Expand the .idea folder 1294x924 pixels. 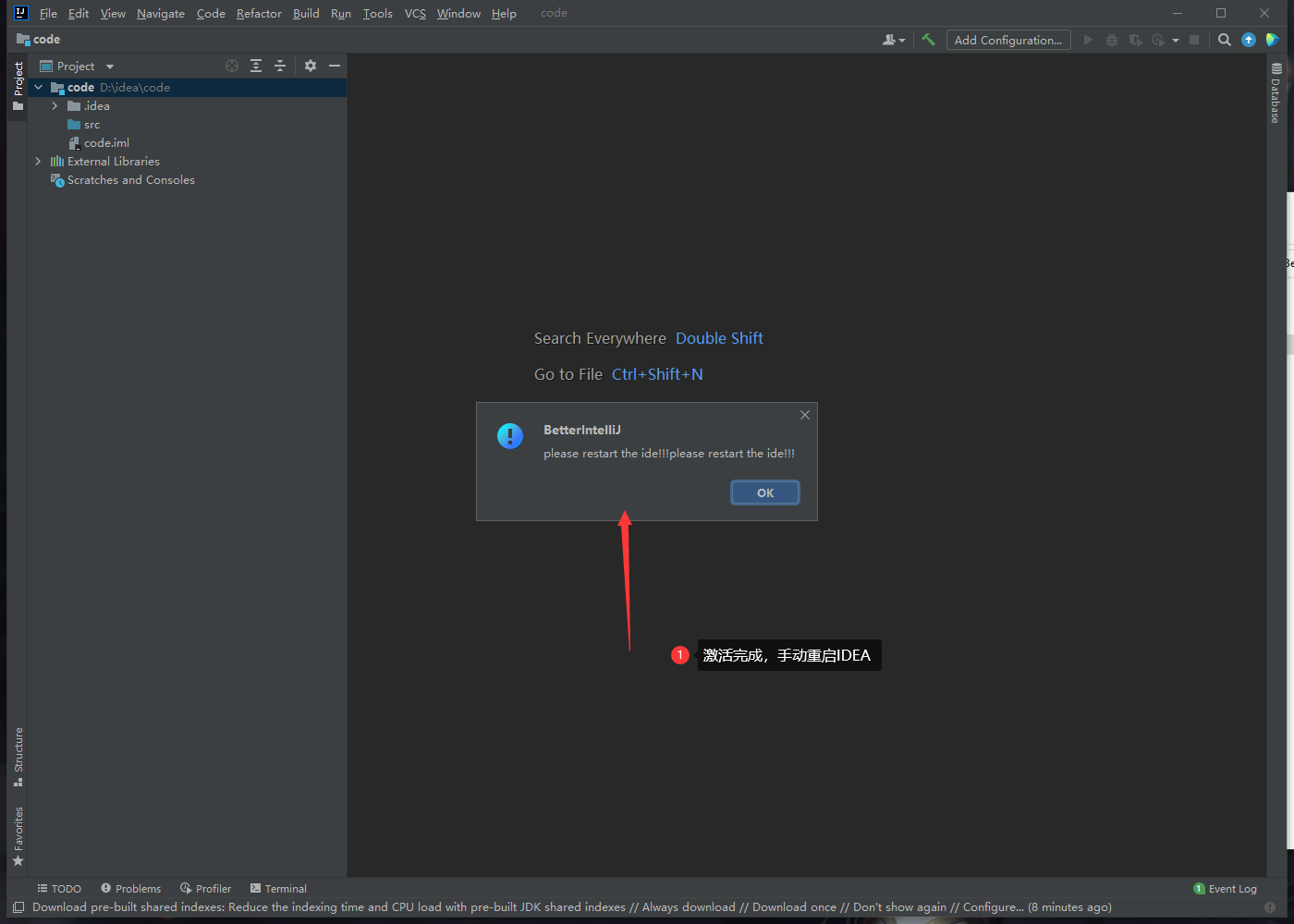coord(55,106)
